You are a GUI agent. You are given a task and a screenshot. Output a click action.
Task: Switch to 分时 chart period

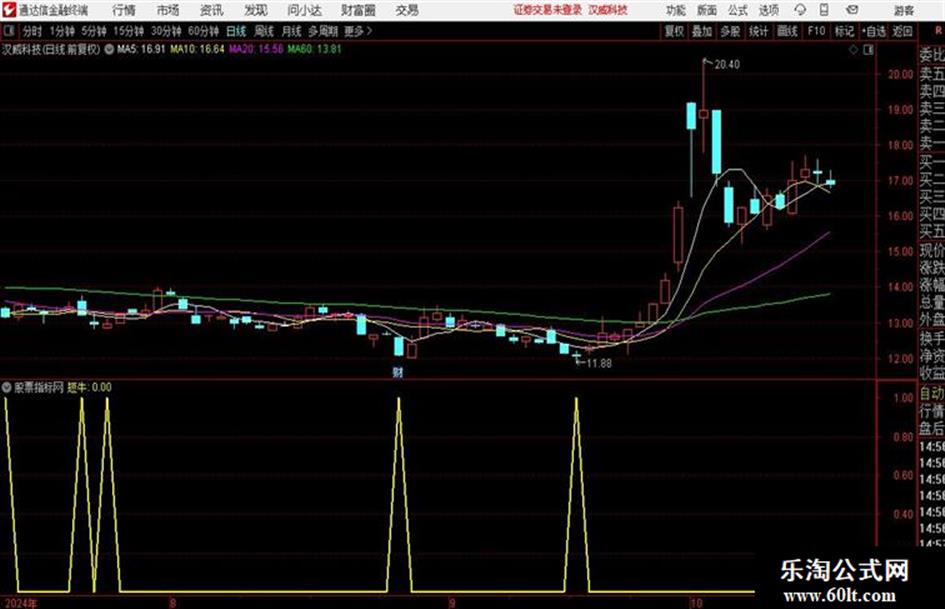33,31
